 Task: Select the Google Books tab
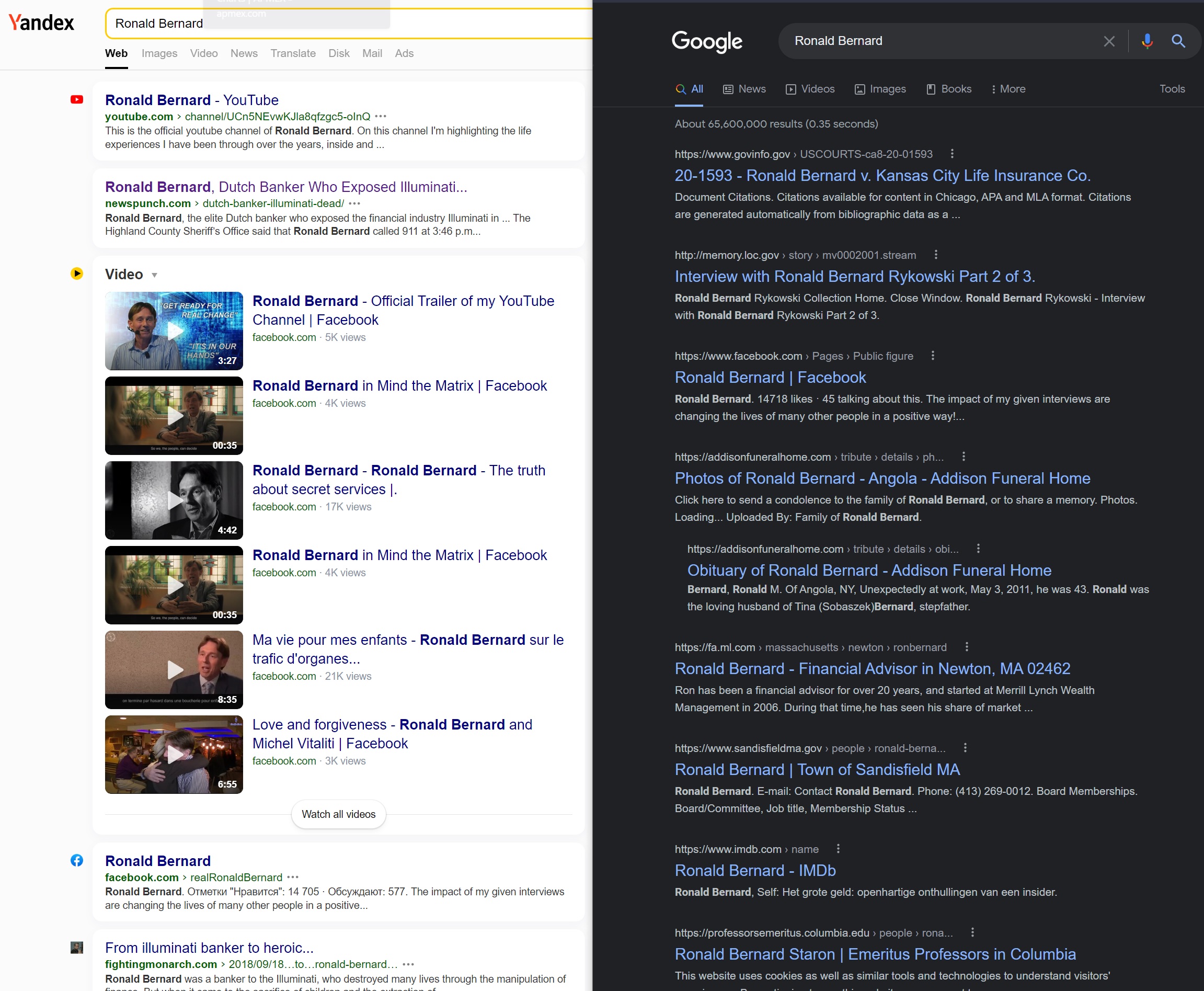(x=948, y=89)
